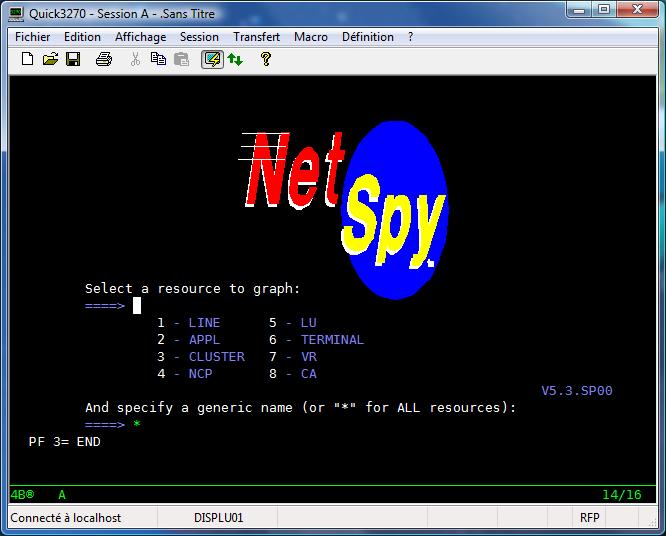Click the 'LINE' option text
Viewport: 666px width, 536px height.
[204, 323]
